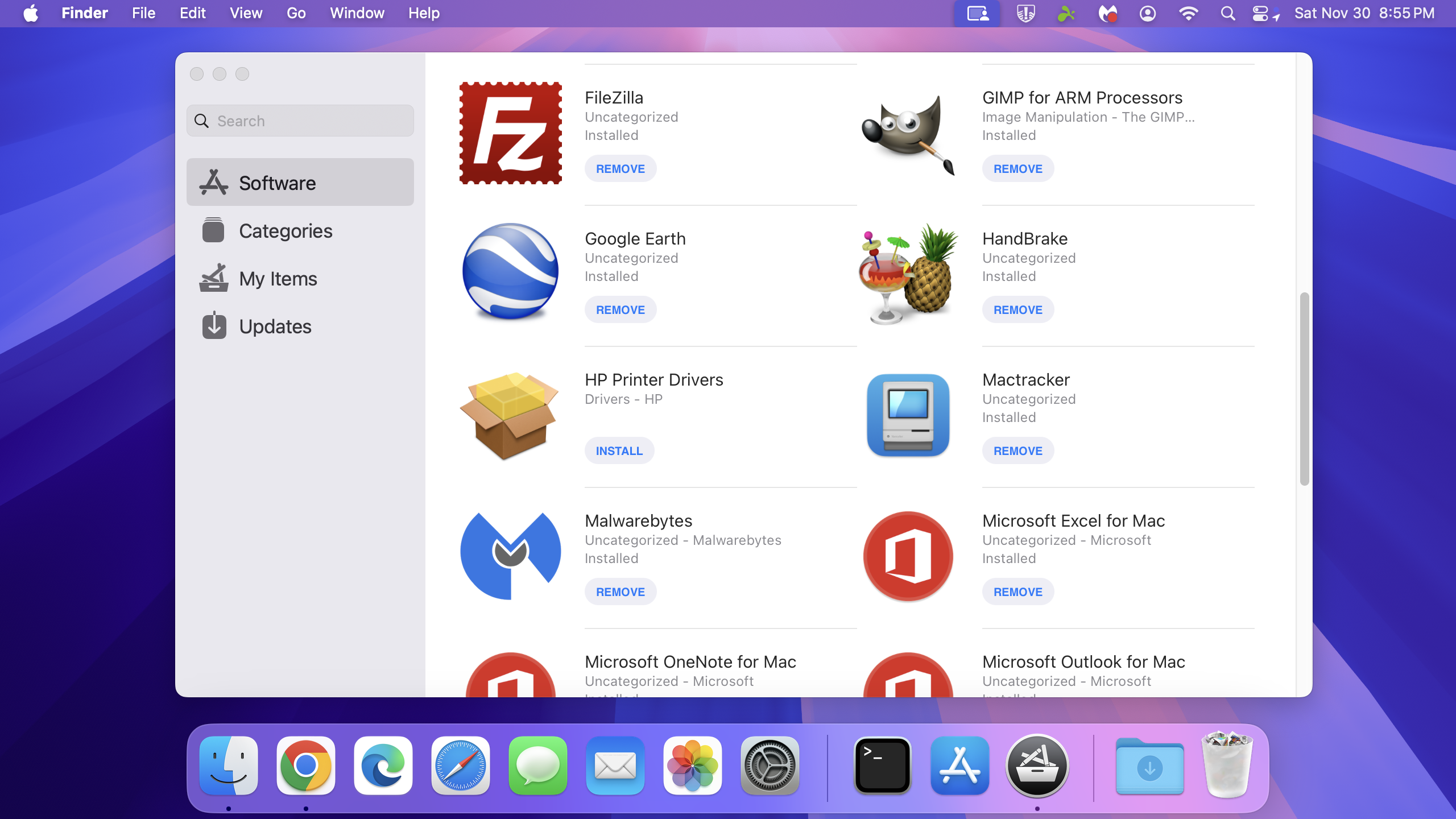Click the user account menu bar icon

click(x=1148, y=13)
